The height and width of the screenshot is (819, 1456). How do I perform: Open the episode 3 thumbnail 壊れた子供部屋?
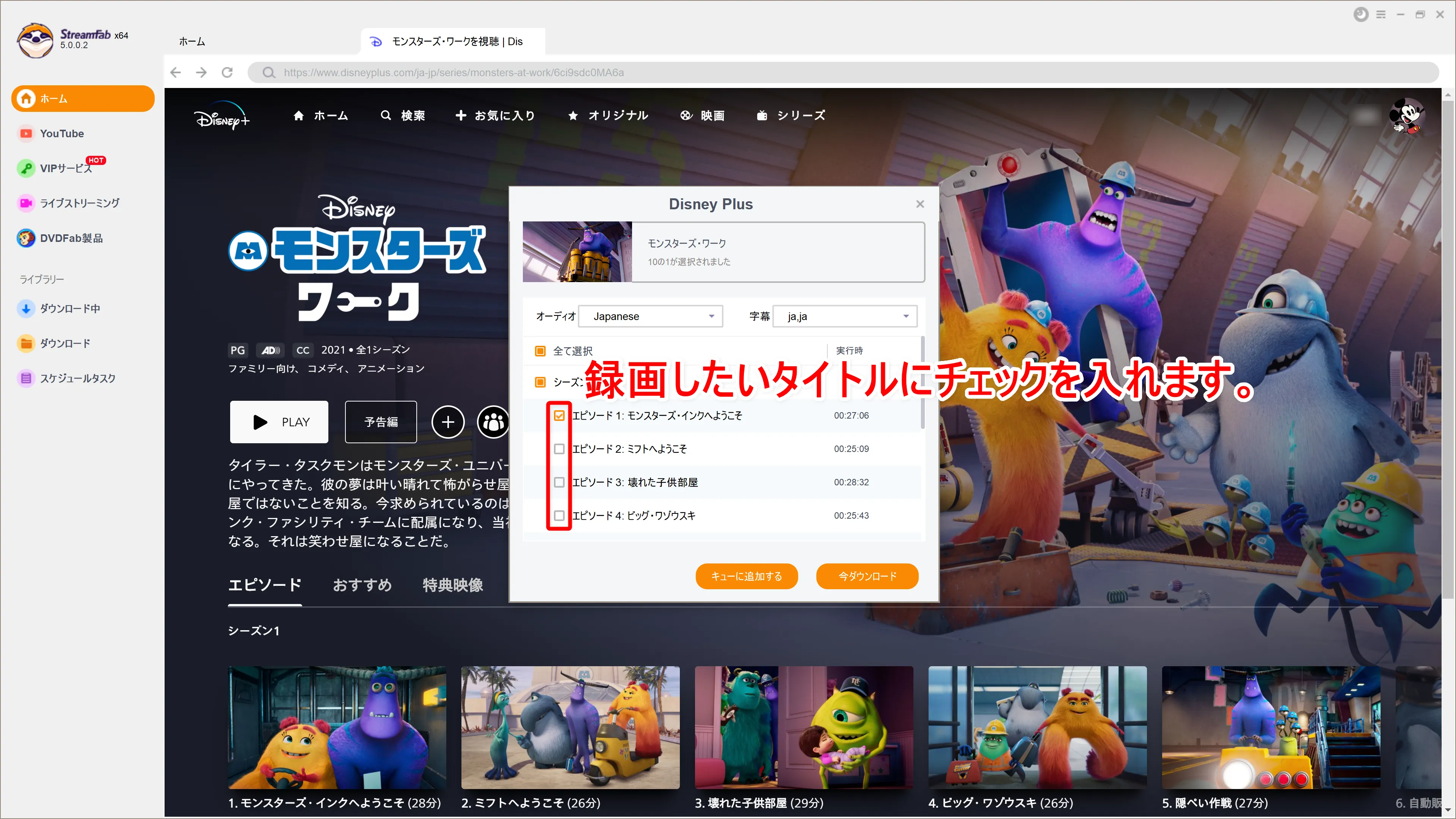coord(804,728)
